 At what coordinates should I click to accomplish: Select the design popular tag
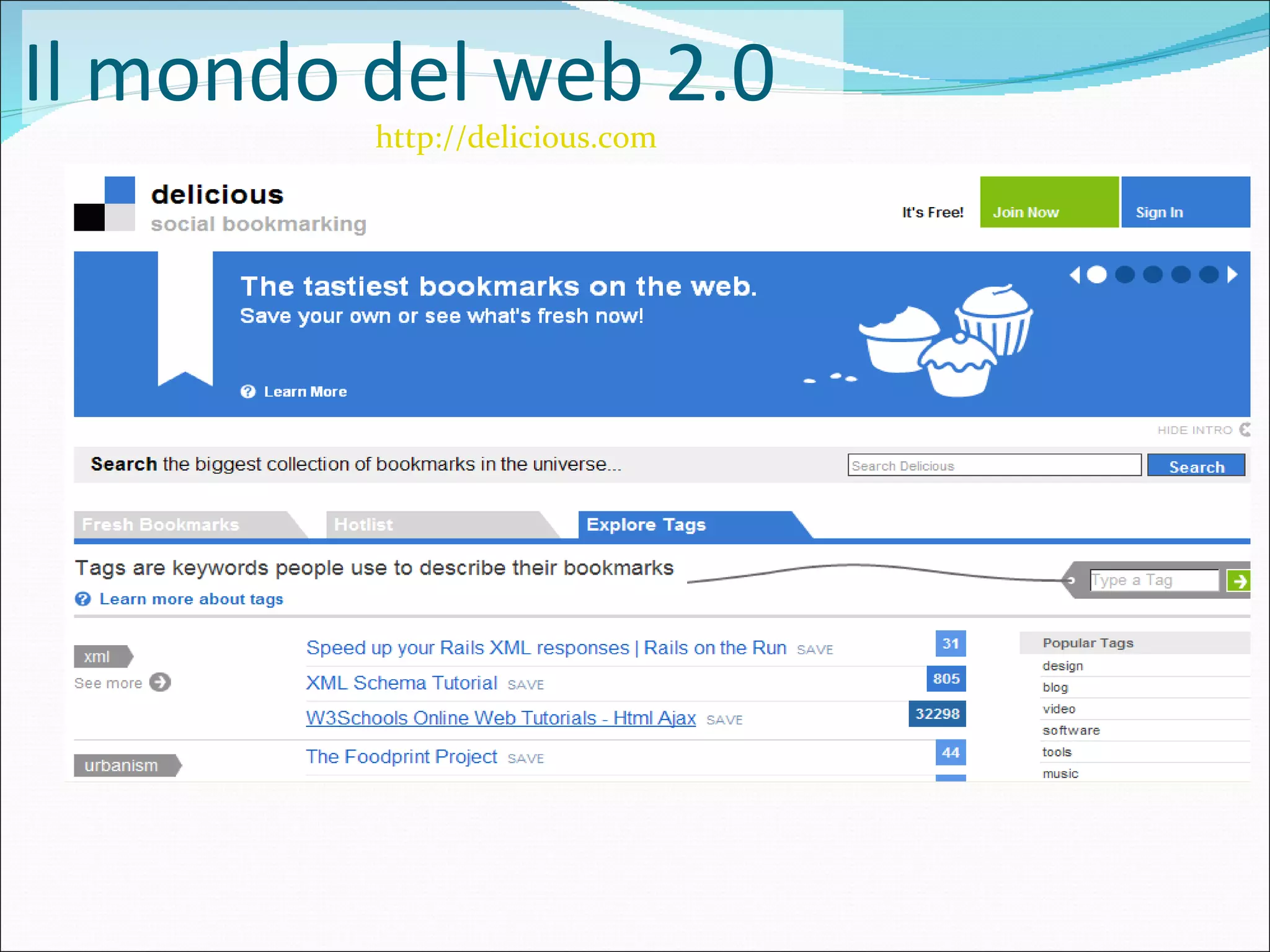point(1063,666)
